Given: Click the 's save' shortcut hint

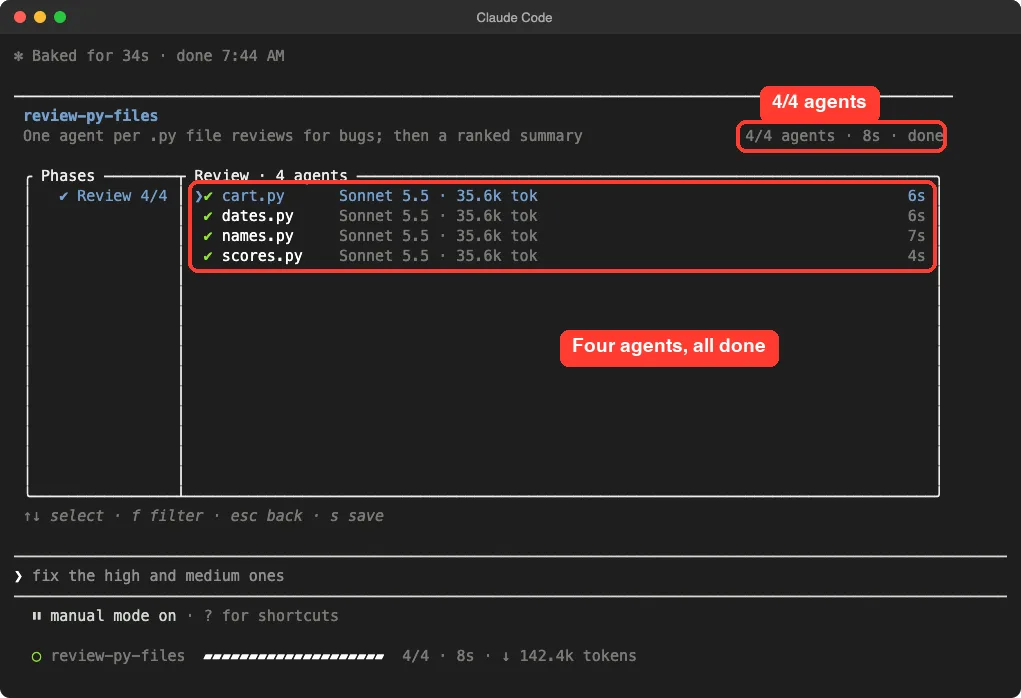Looking at the screenshot, I should pos(357,516).
